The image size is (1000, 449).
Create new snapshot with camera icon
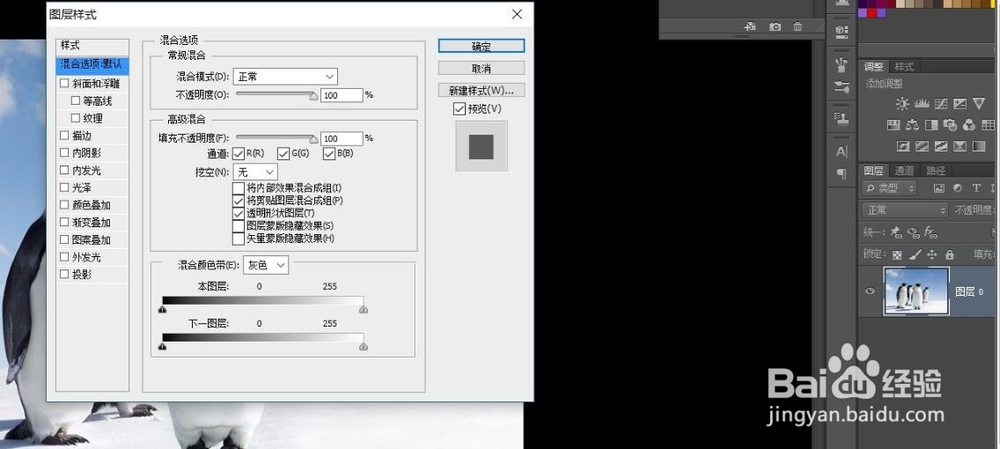point(775,27)
